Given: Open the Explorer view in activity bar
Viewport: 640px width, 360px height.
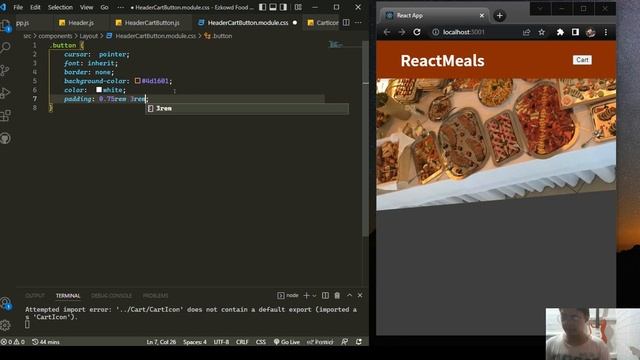Looking at the screenshot, I should tap(5, 25).
